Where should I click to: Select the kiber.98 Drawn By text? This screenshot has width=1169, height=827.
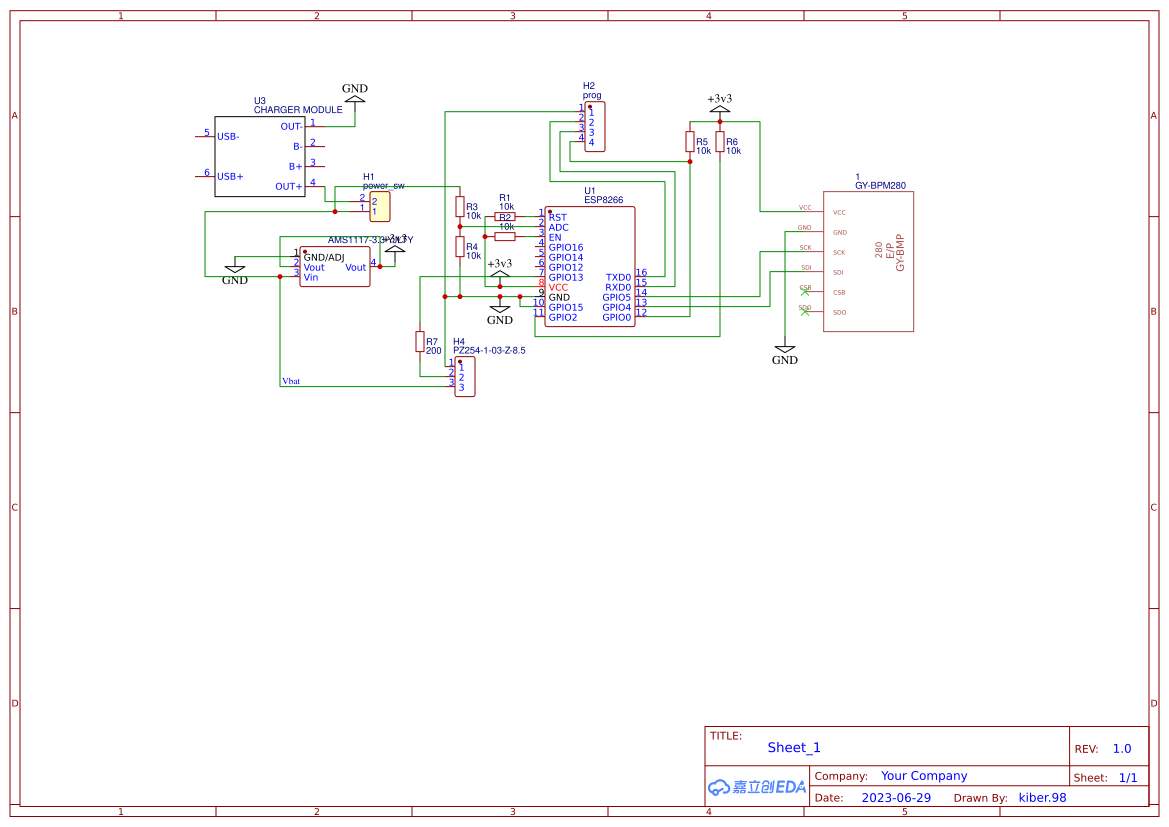point(1042,797)
